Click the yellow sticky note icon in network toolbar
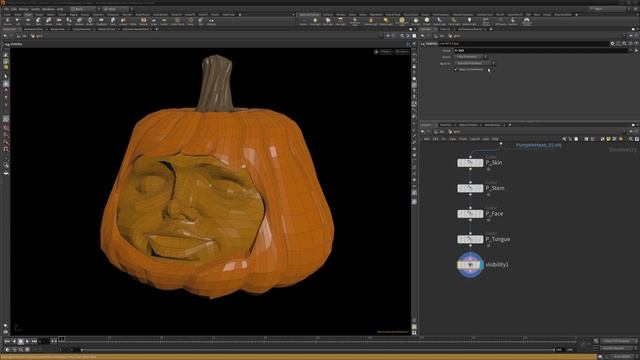This screenshot has width=640, height=360. 609,139
